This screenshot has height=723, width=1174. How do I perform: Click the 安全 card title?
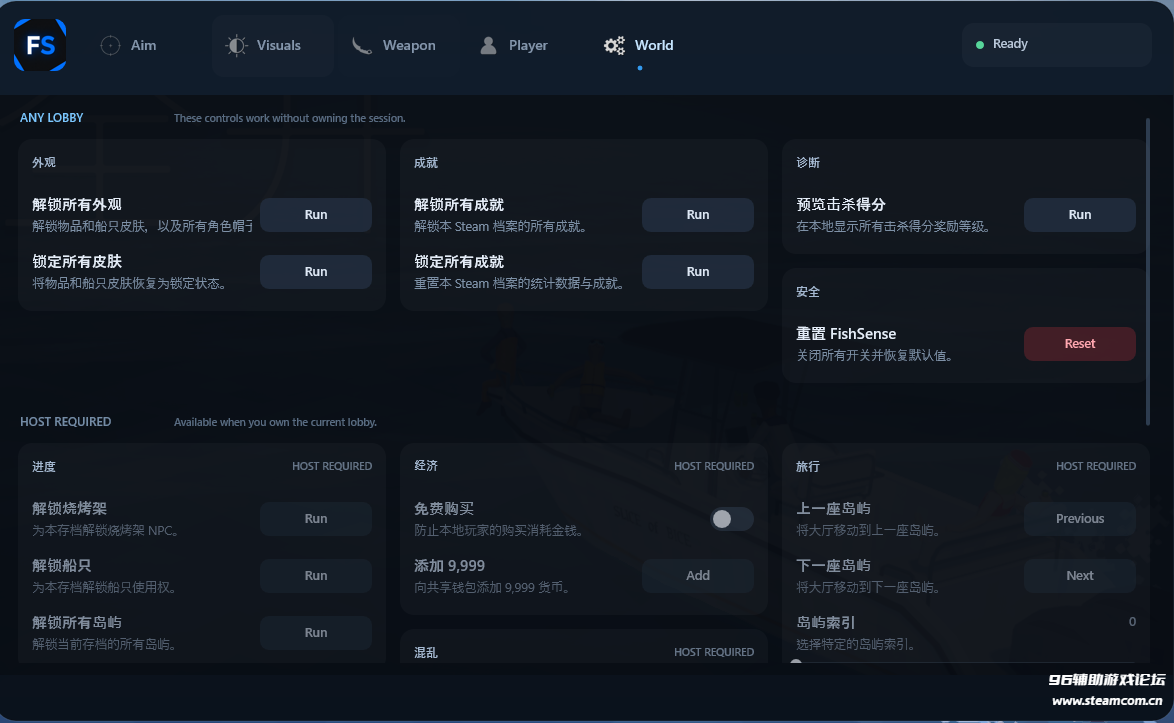click(808, 292)
